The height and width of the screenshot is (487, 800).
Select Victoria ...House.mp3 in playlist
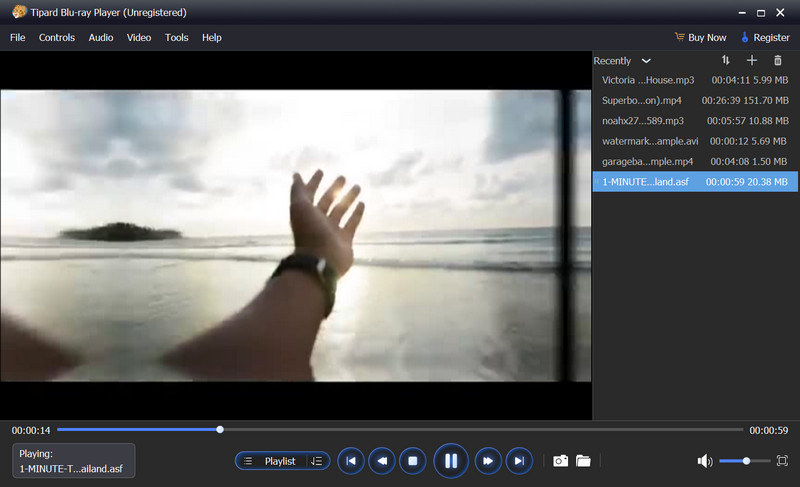(x=695, y=80)
